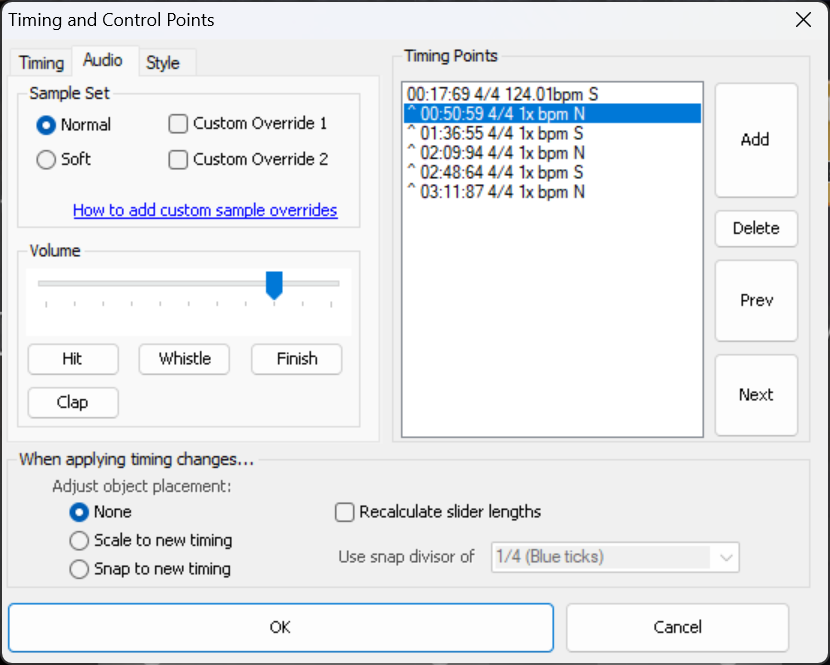The height and width of the screenshot is (665, 830).
Task: Open the Style tab
Action: click(x=163, y=62)
